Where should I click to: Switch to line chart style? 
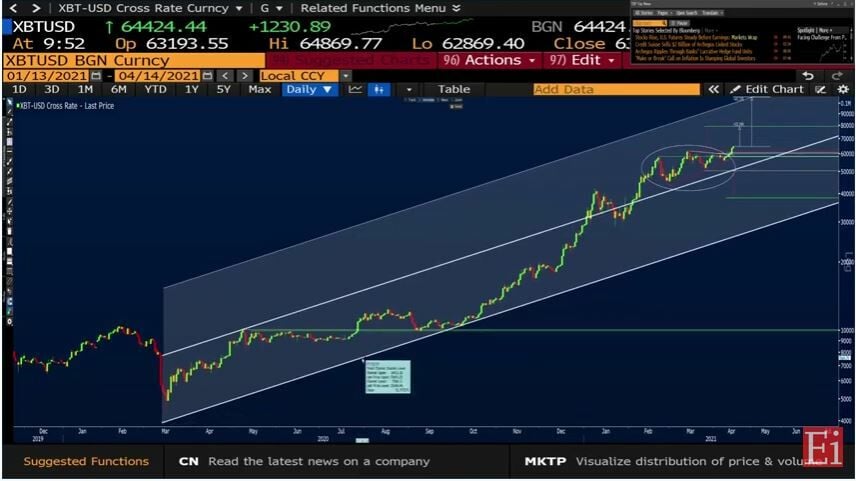pos(355,90)
